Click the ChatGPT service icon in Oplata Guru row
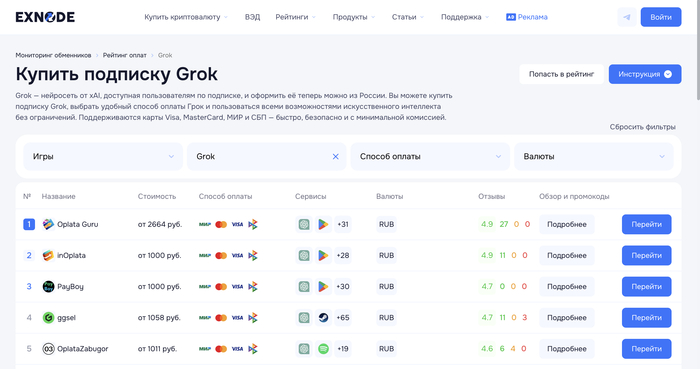700x369 pixels. click(304, 224)
